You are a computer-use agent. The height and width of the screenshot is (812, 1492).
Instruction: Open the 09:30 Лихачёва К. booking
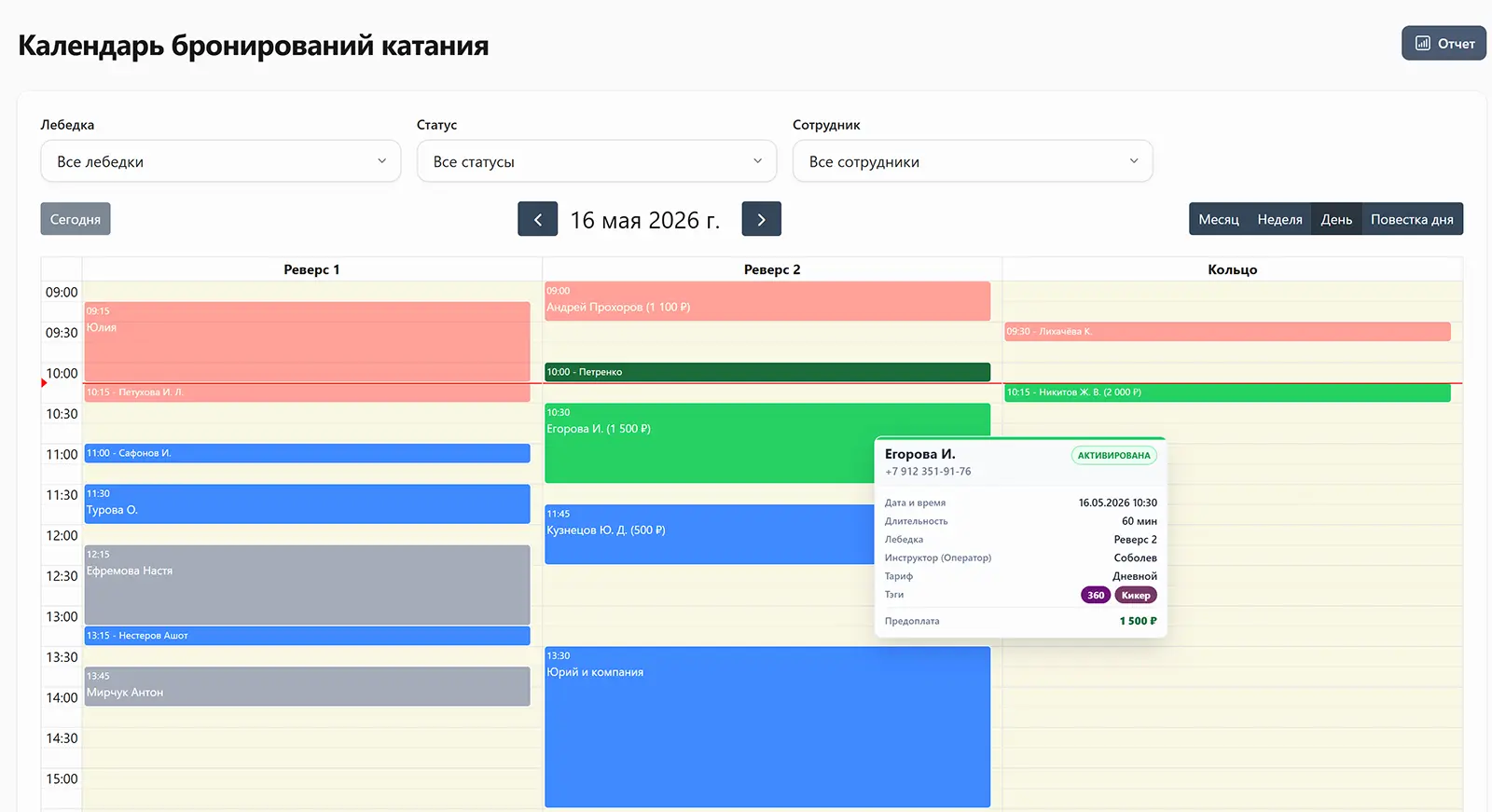tap(1227, 331)
